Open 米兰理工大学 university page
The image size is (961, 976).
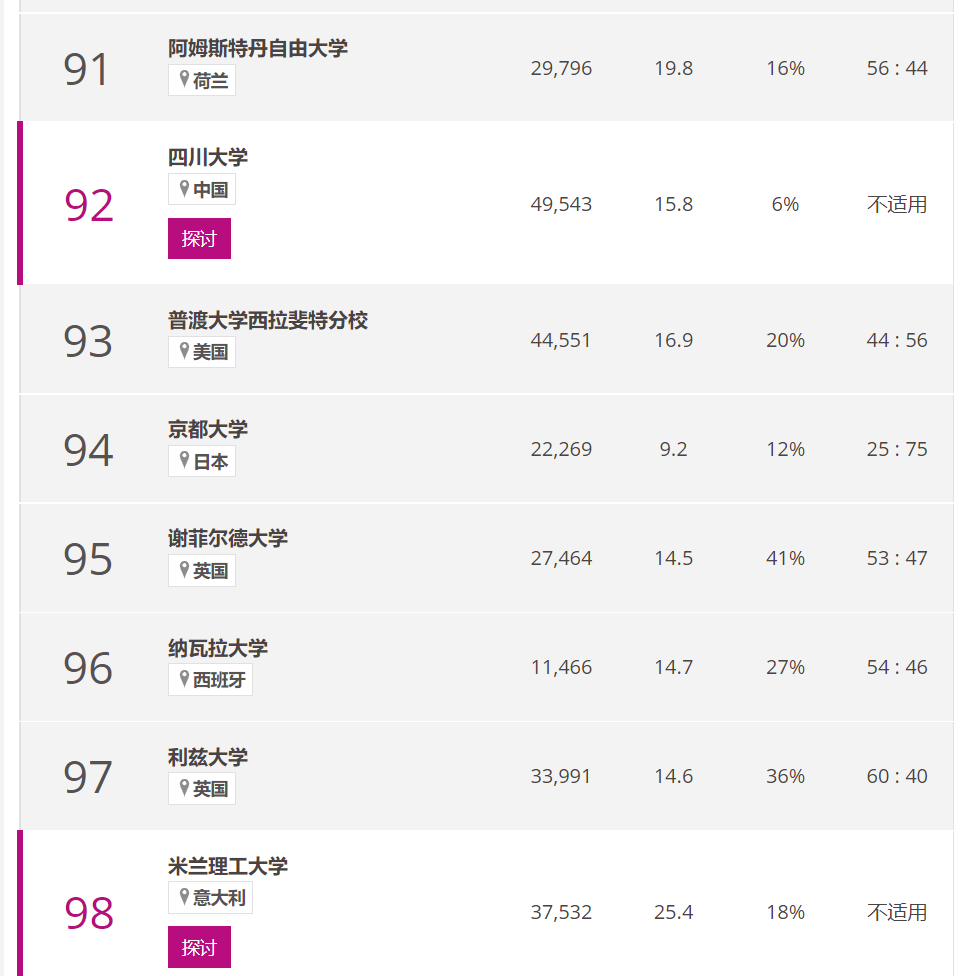[x=228, y=866]
